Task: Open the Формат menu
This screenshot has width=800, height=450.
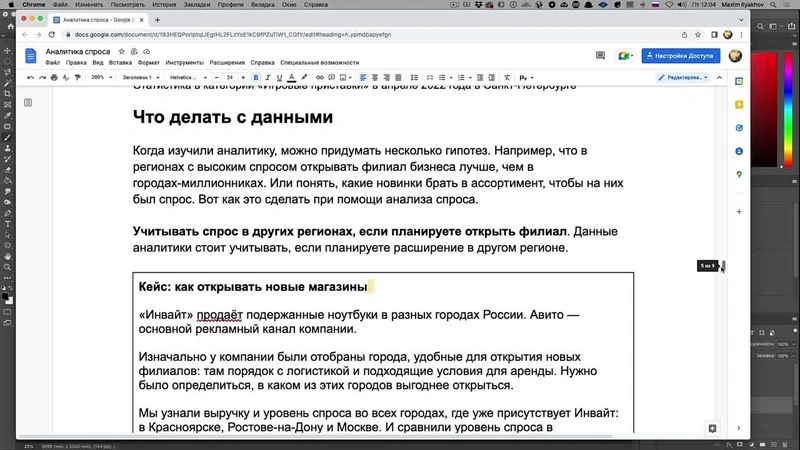Action: (148, 62)
